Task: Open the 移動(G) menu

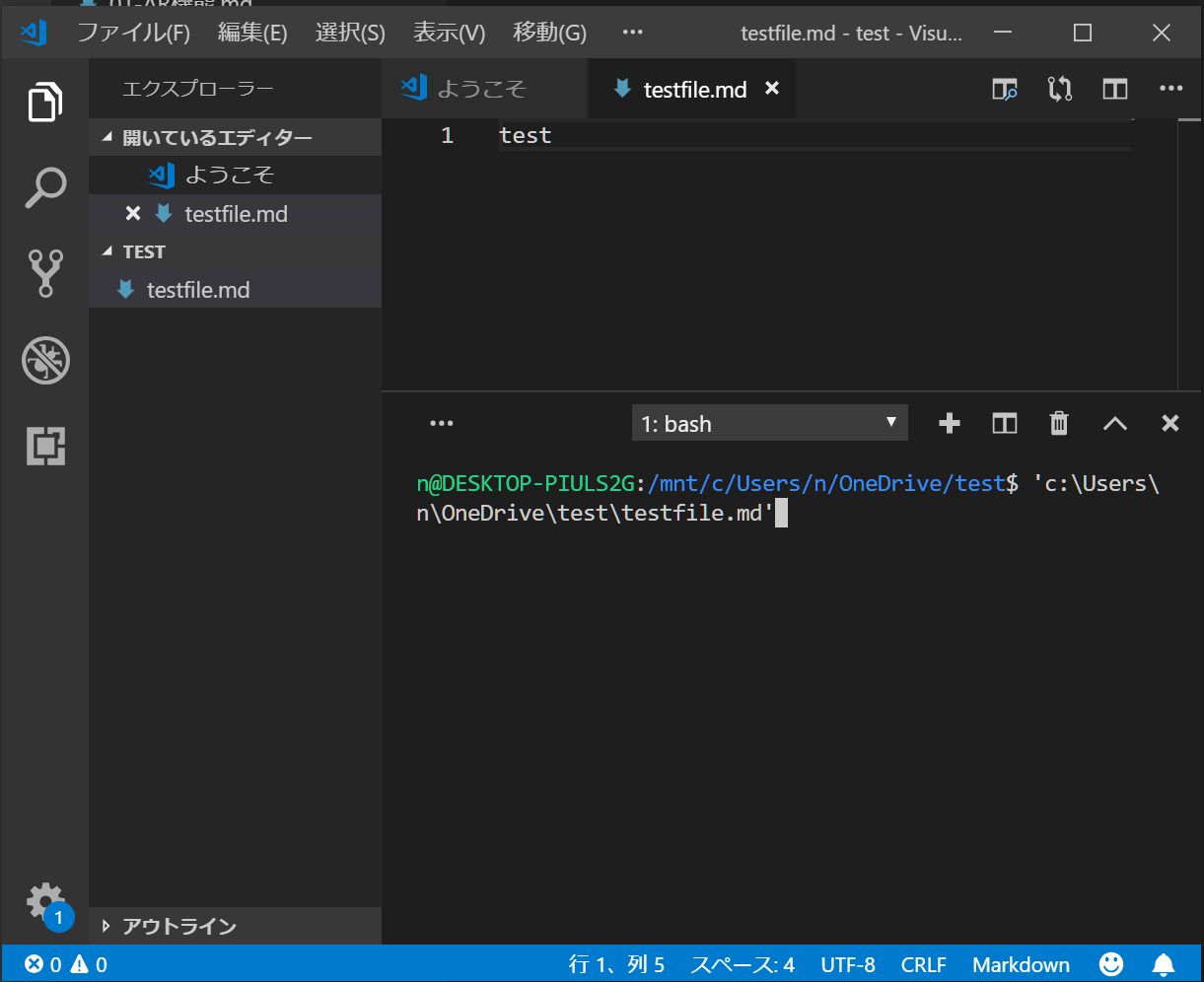Action: tap(549, 33)
